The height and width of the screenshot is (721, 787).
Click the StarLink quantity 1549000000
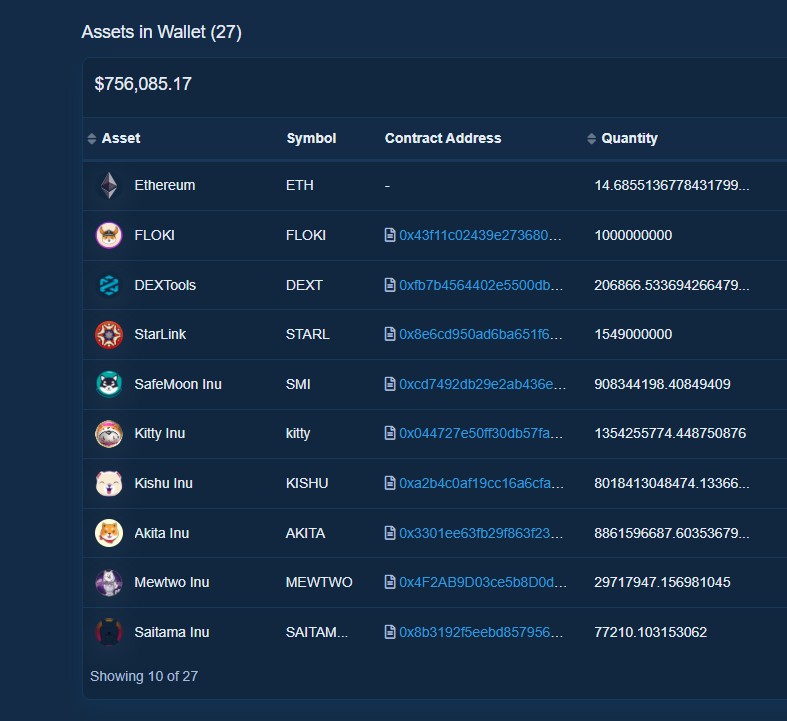point(633,334)
